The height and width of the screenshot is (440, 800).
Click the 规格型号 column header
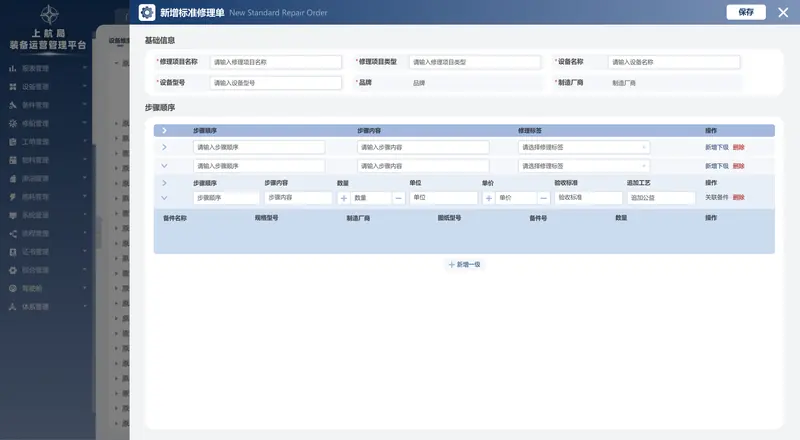266,218
